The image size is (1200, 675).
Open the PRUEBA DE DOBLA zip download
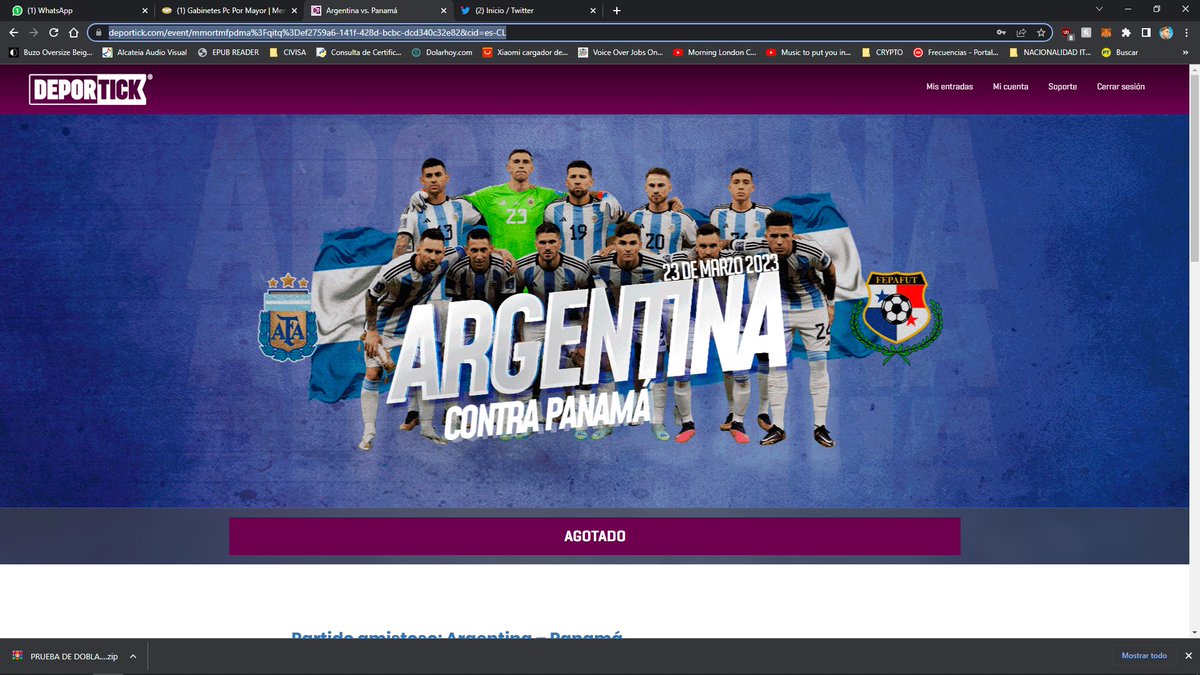pyautogui.click(x=65, y=656)
